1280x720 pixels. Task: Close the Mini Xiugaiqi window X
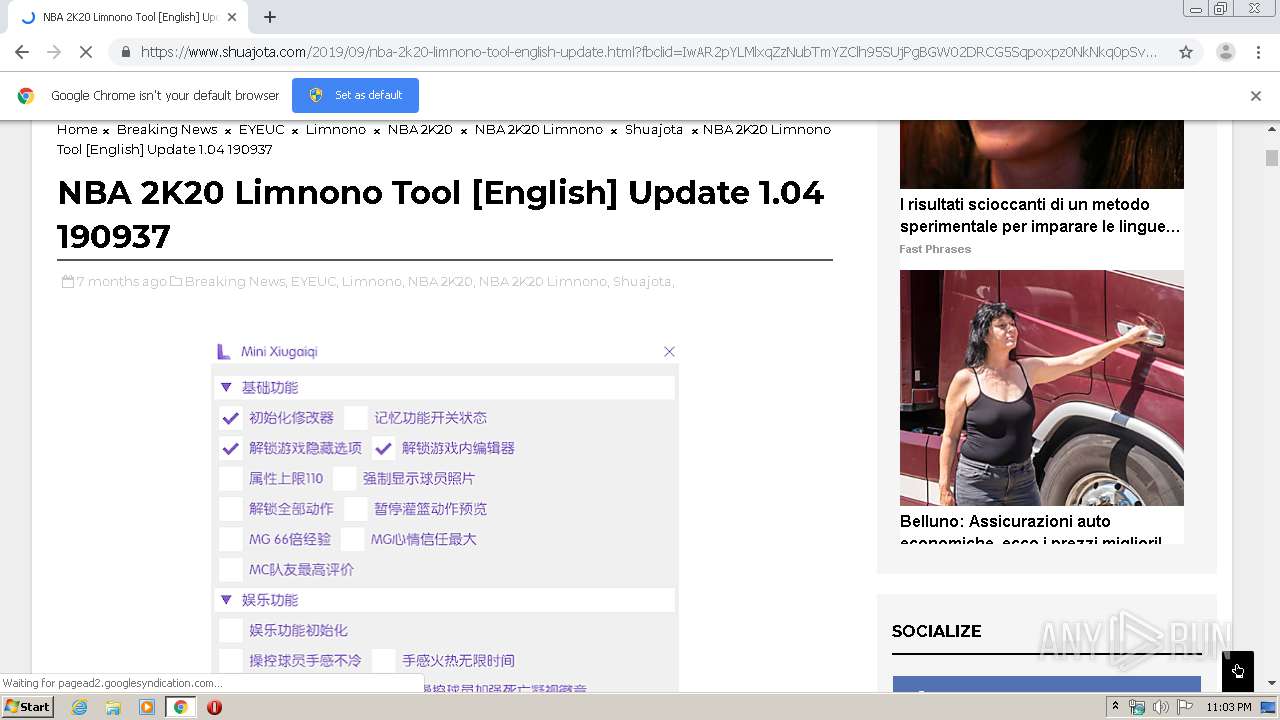pyautogui.click(x=669, y=351)
